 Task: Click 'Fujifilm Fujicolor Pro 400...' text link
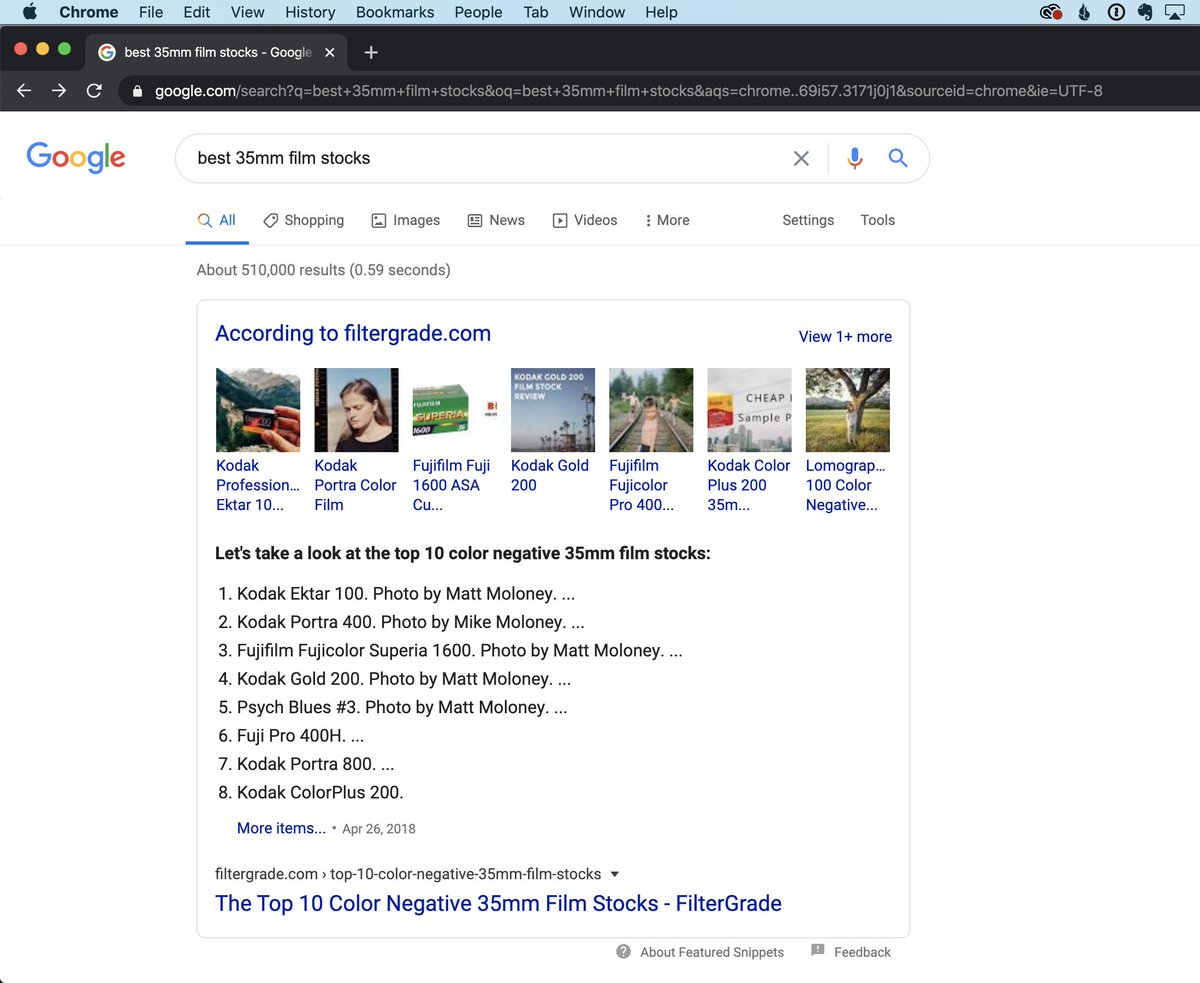[641, 485]
